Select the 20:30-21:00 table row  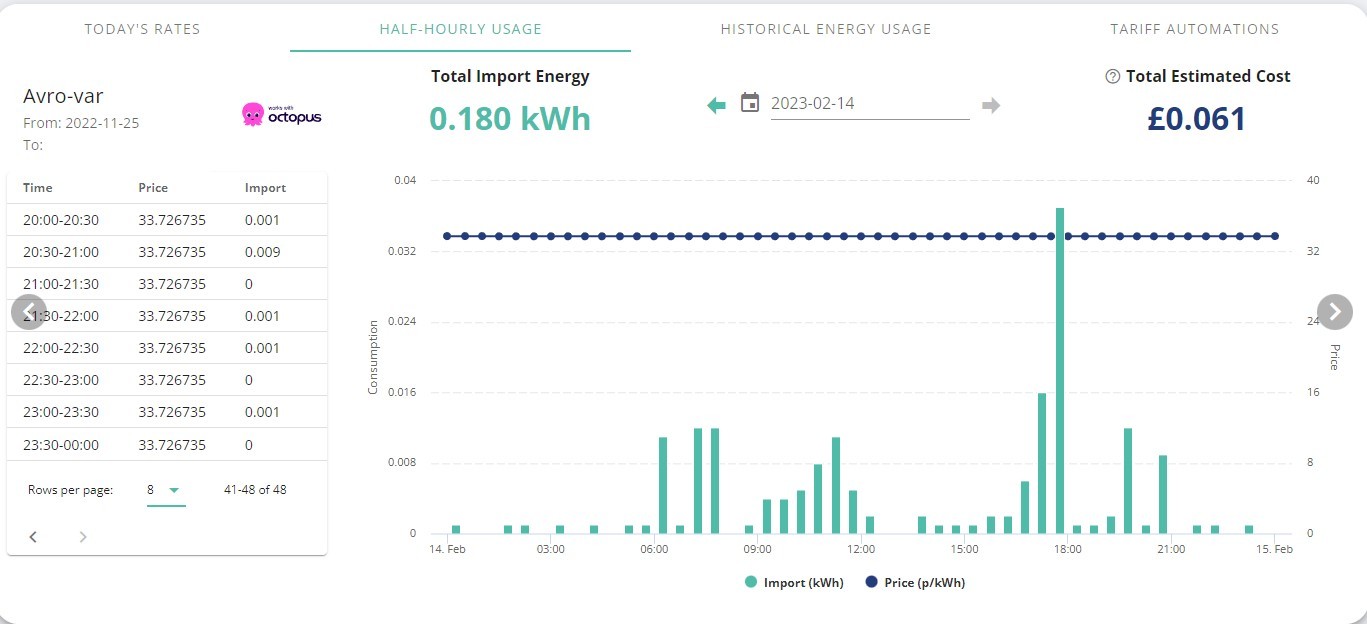(167, 252)
